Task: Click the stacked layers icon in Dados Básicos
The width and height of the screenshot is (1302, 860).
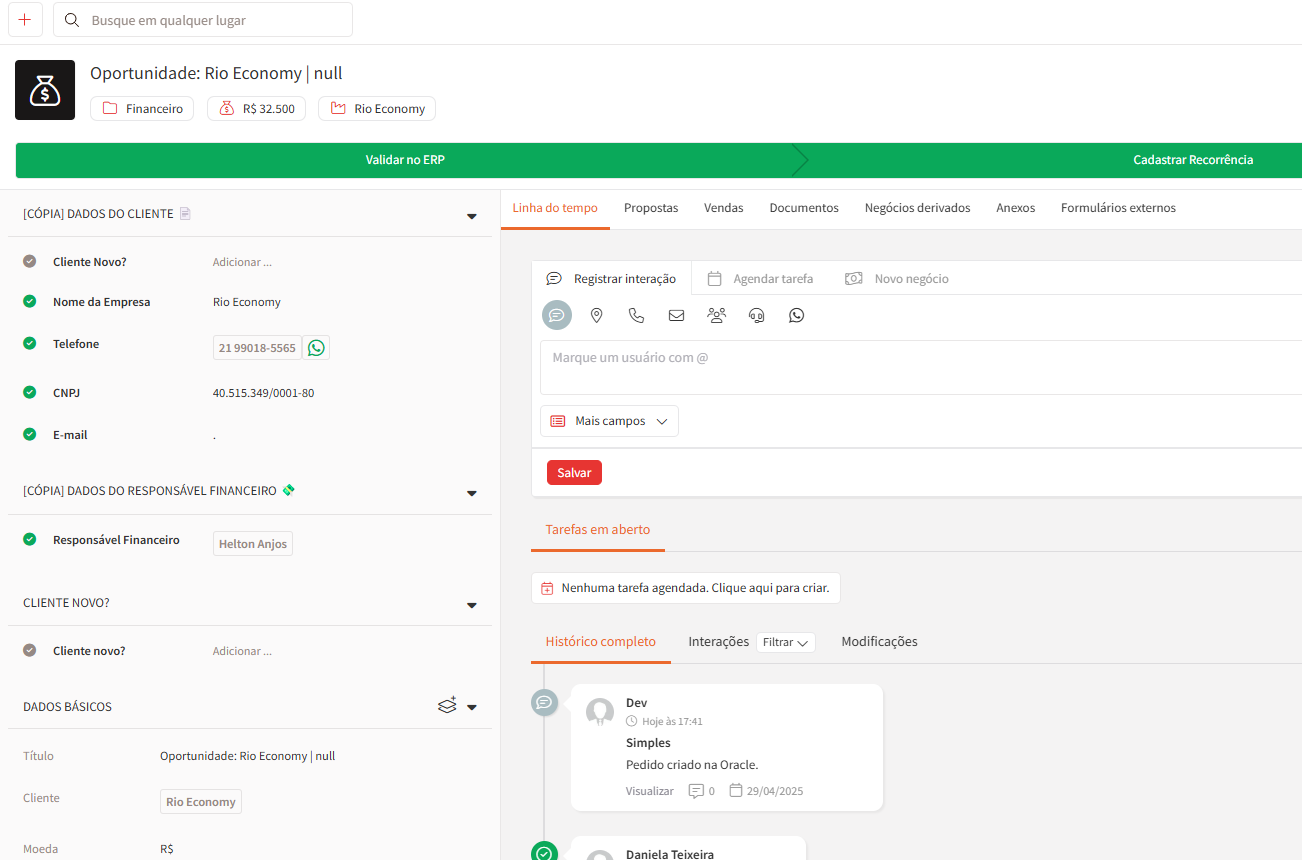Action: (447, 706)
